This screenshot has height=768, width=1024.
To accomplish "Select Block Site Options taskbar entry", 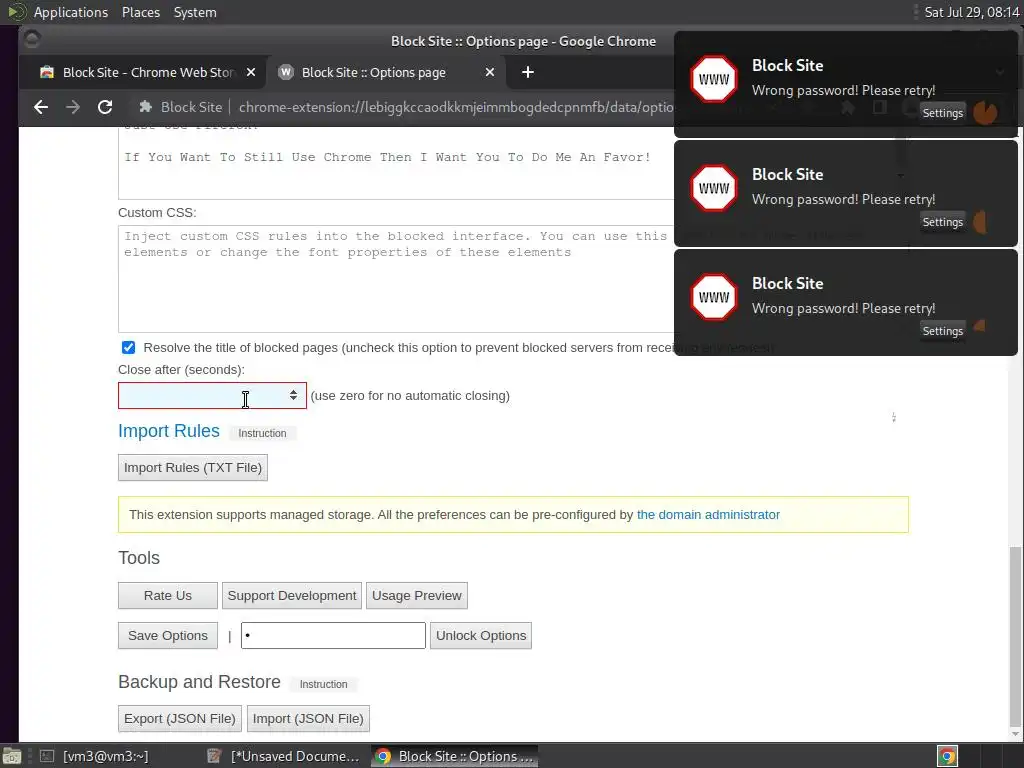I will click(455, 756).
